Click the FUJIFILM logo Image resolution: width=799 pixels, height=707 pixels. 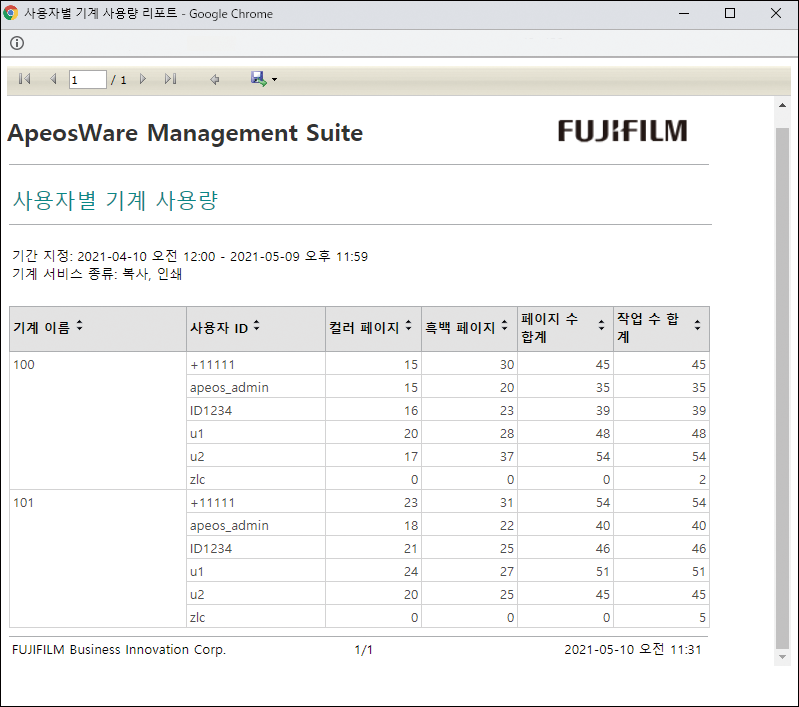click(622, 131)
